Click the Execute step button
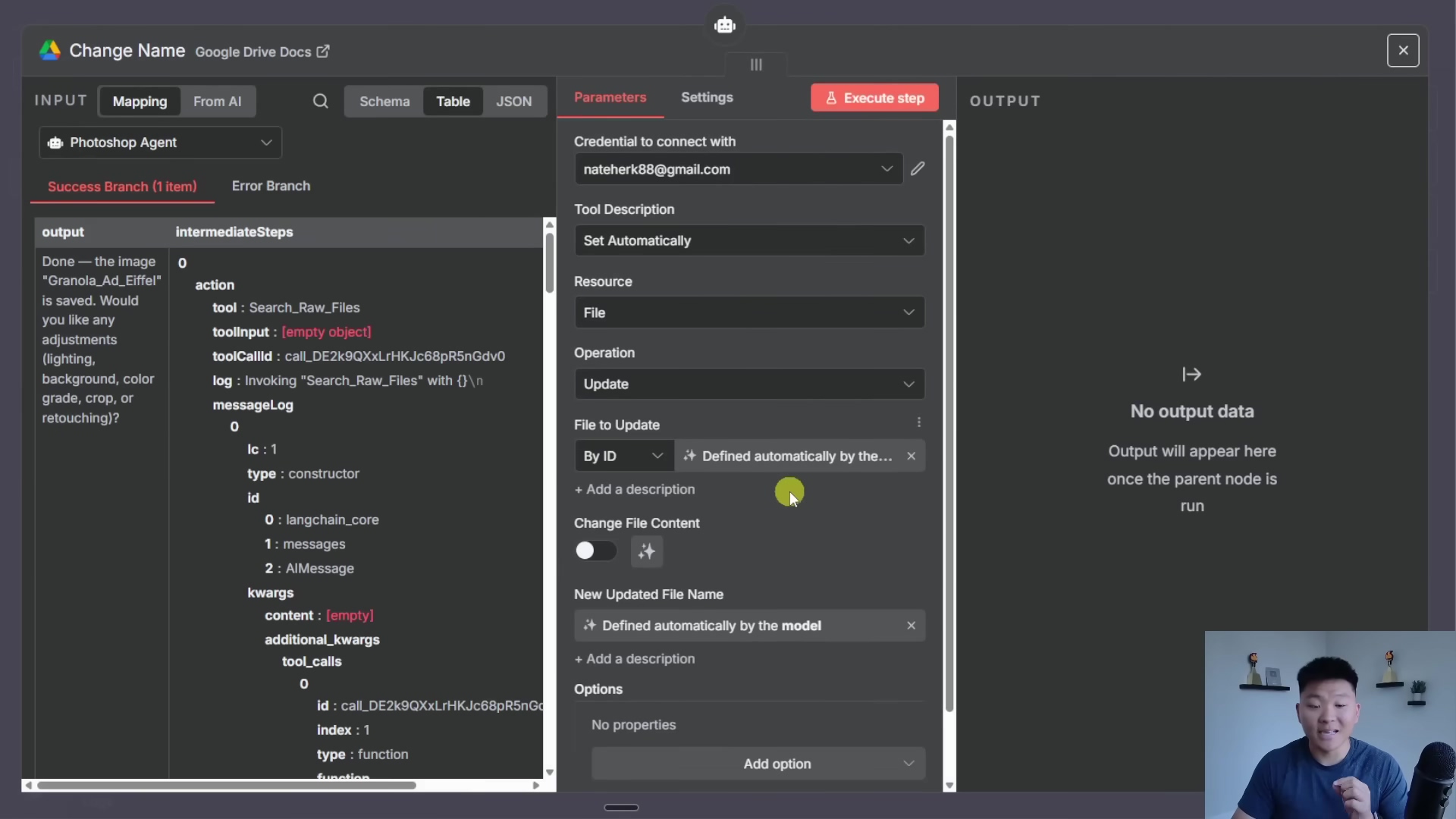 click(x=874, y=98)
